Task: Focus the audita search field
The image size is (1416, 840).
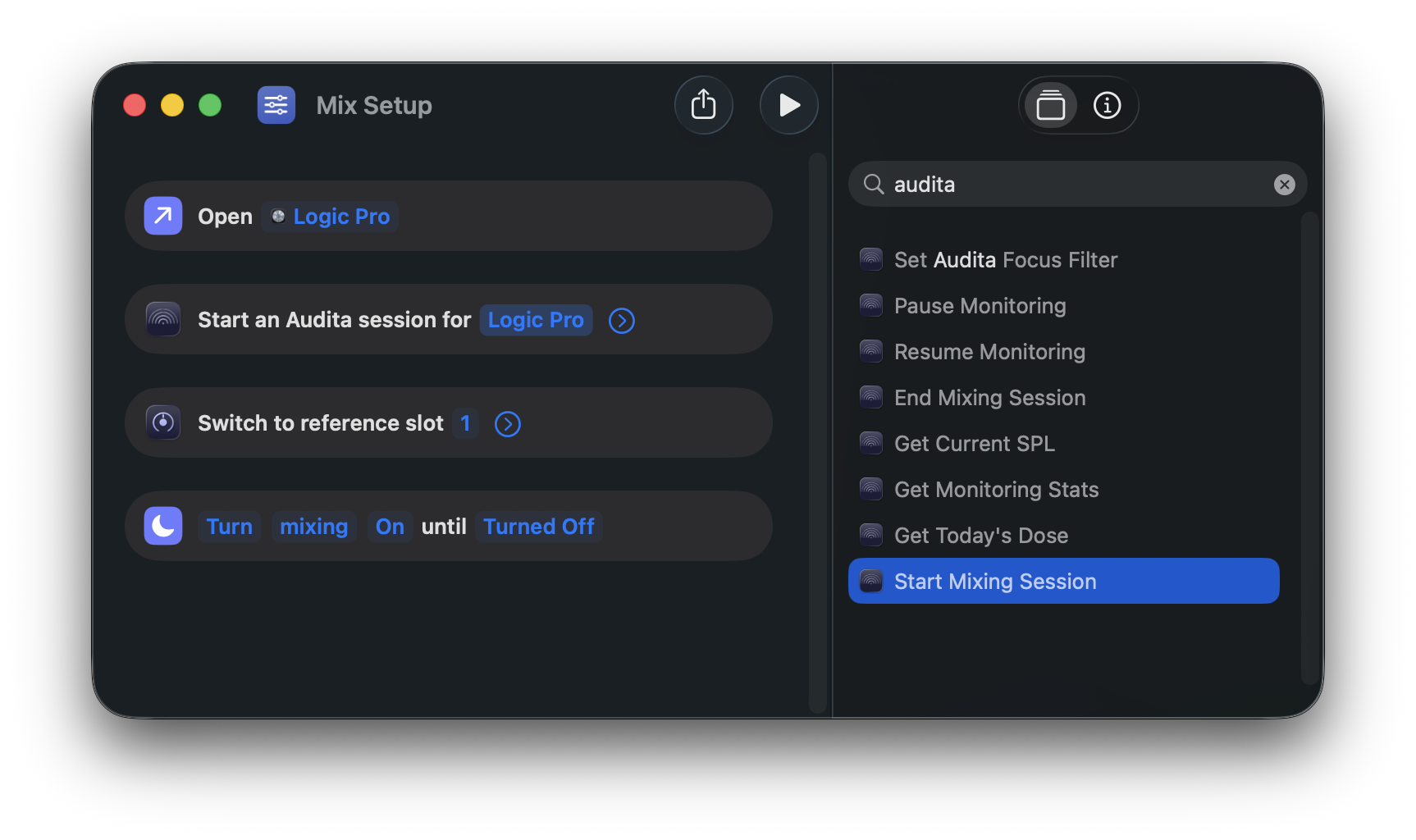Action: [1077, 185]
